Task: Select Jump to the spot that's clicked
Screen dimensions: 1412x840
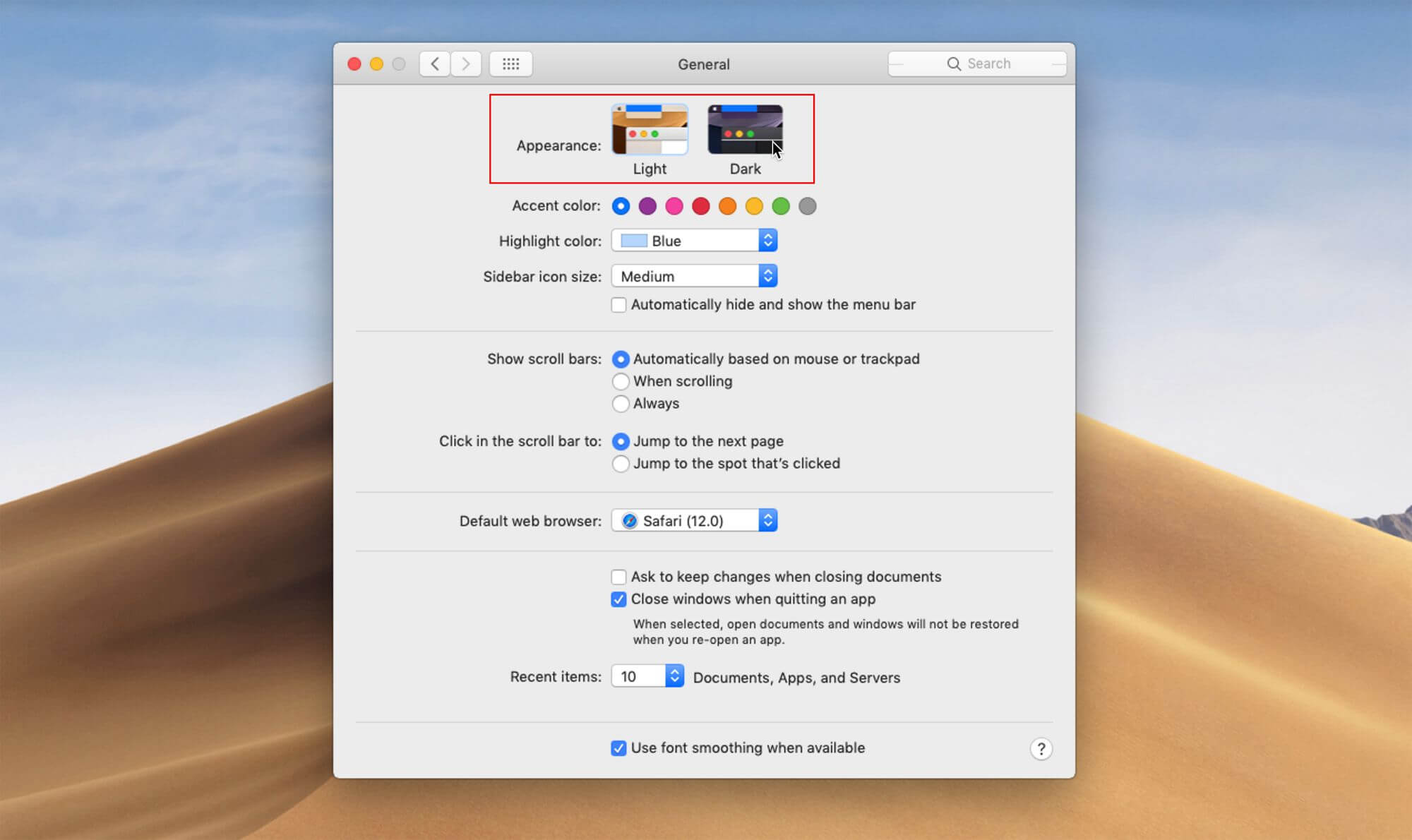Action: coord(621,463)
